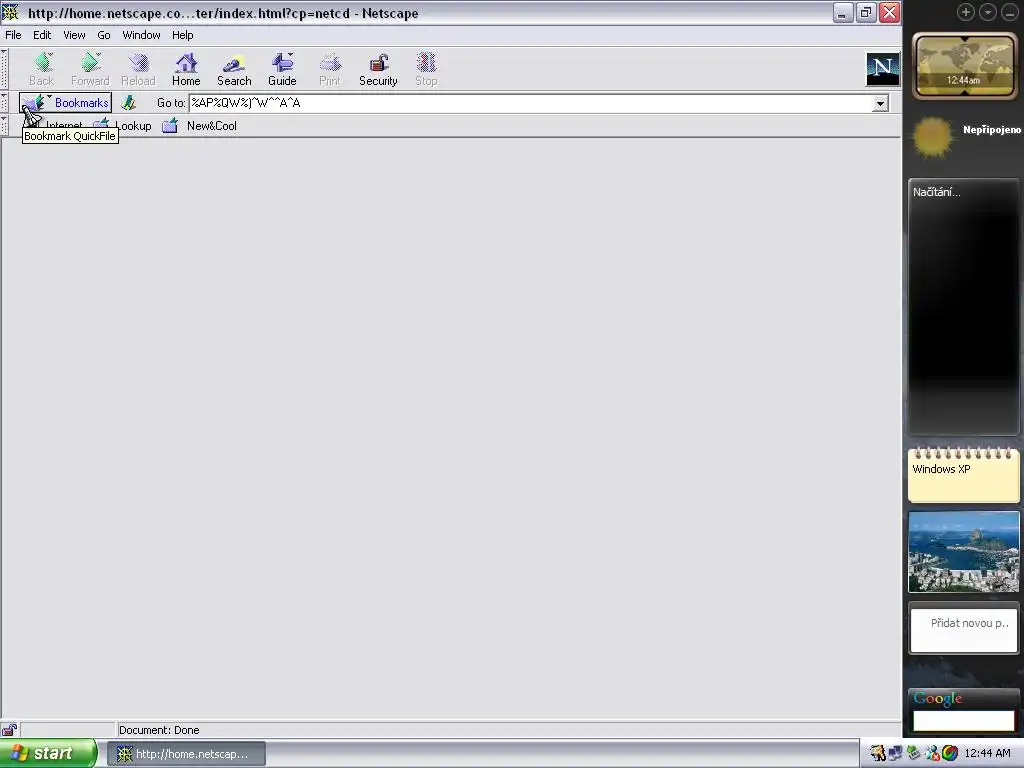The width and height of the screenshot is (1024, 768).
Task: Click the New&Cool folder icon
Action: pos(170,125)
